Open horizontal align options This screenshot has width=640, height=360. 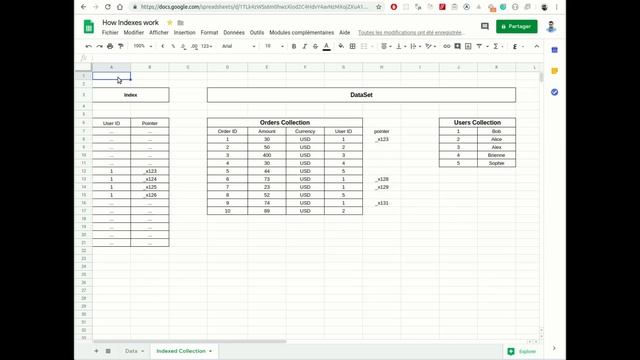click(386, 47)
